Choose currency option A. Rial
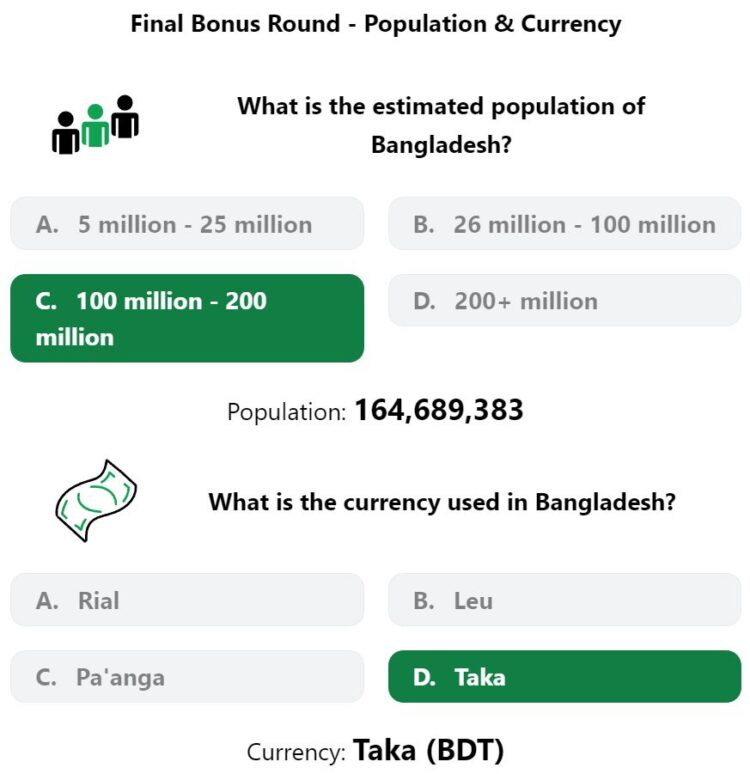The image size is (750, 774). [187, 600]
